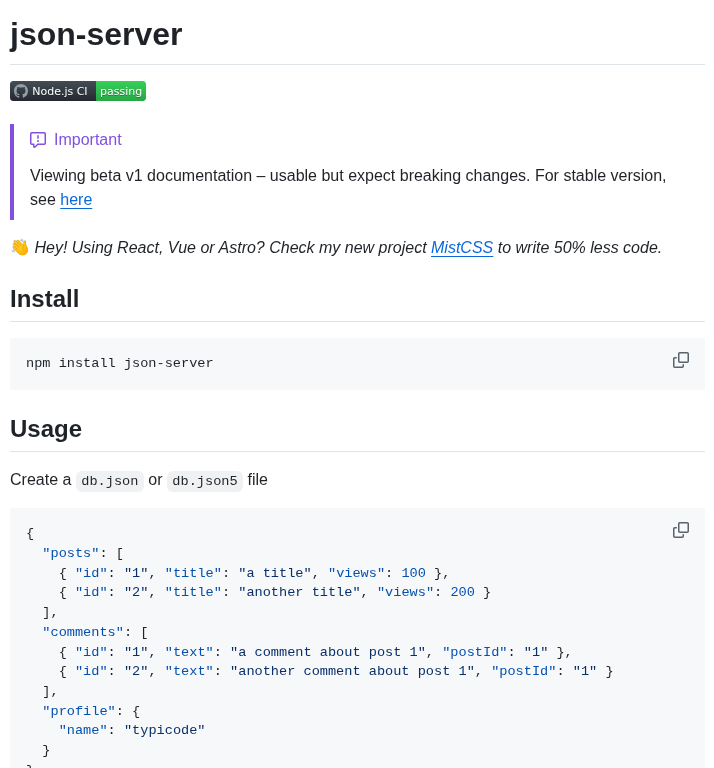Click the 'npm install json-server' code text

(119, 363)
